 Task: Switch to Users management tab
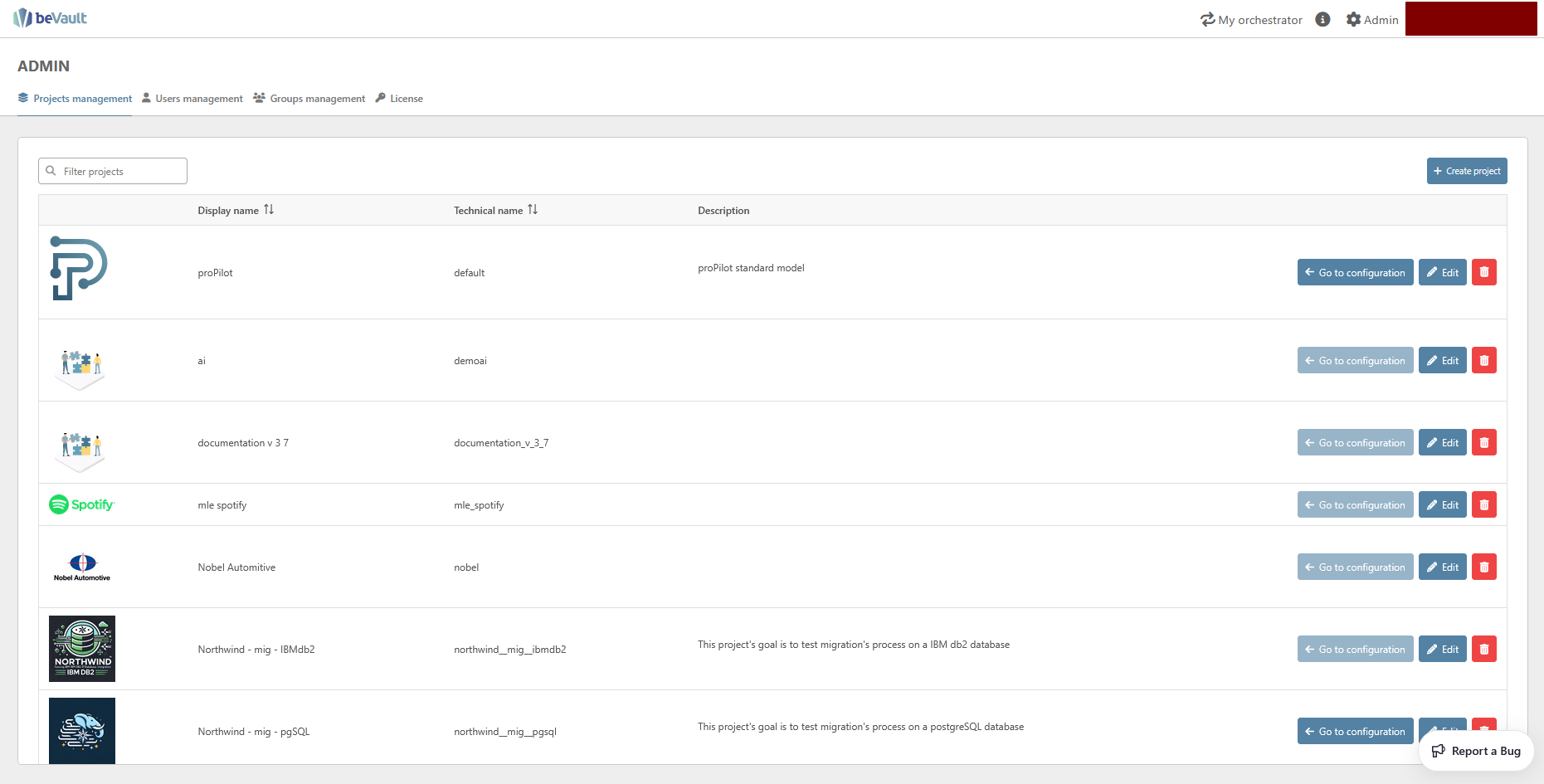[x=192, y=98]
